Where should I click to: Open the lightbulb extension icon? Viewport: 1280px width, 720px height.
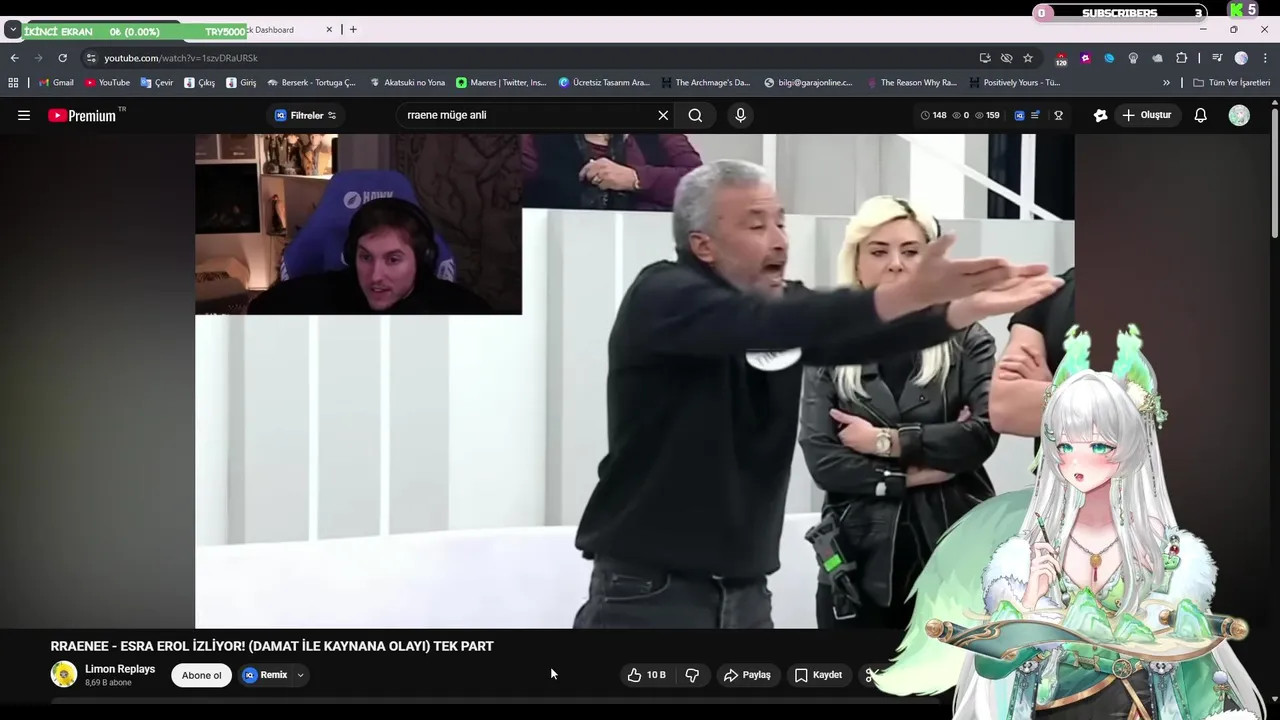1133,58
